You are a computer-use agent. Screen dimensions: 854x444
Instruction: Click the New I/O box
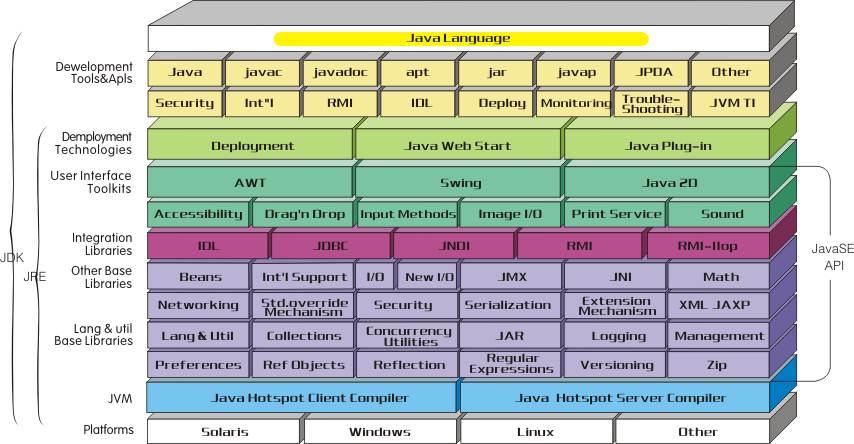428,277
